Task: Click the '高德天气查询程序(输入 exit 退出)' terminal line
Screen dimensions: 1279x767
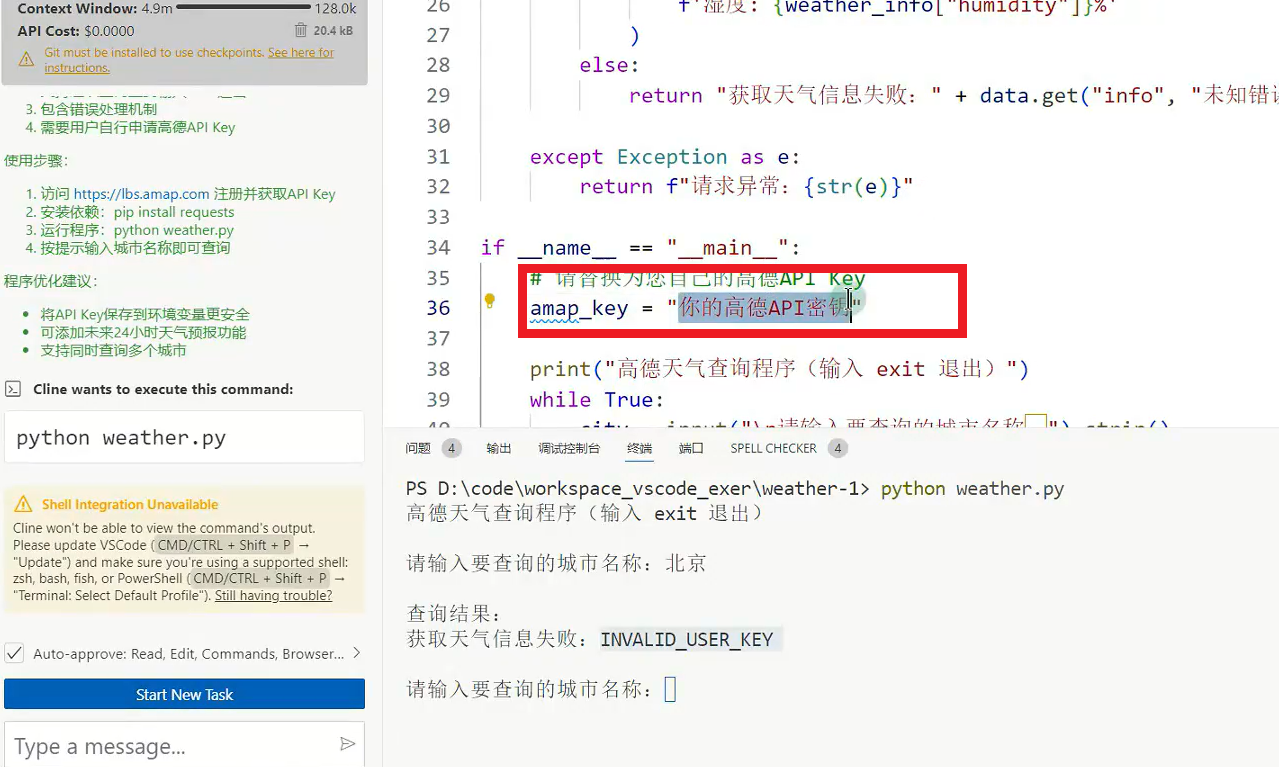Action: click(x=586, y=513)
